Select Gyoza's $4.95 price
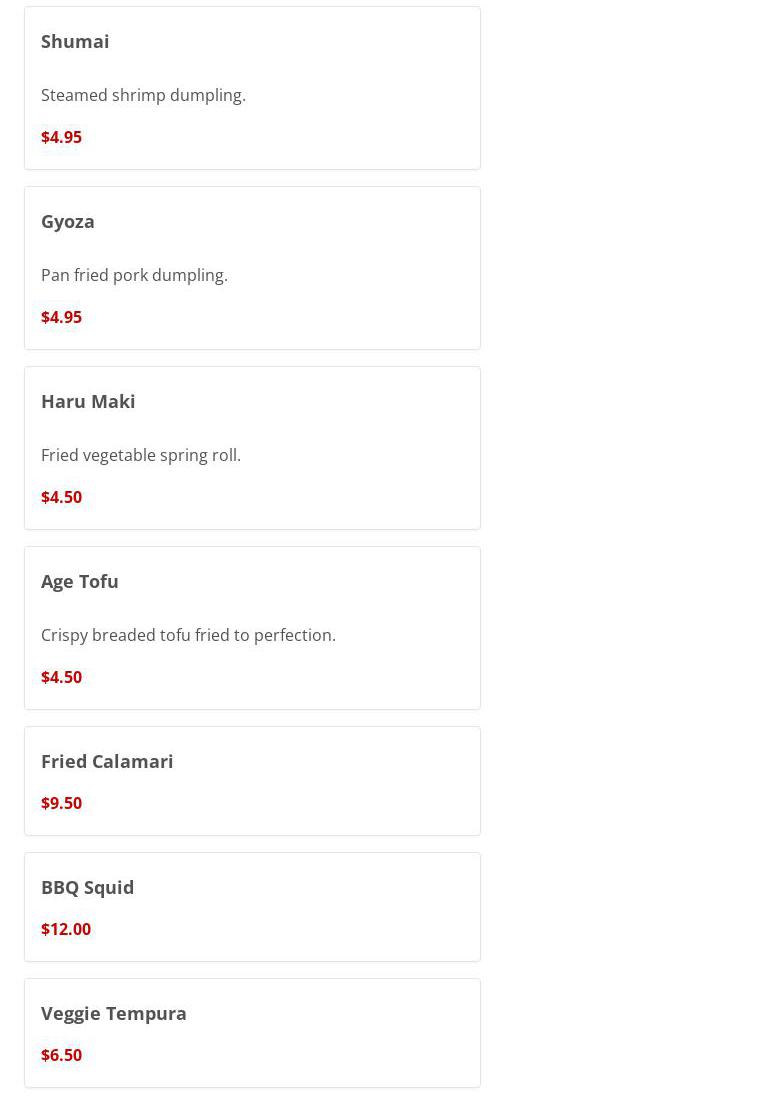The height and width of the screenshot is (1098, 770). 61,317
